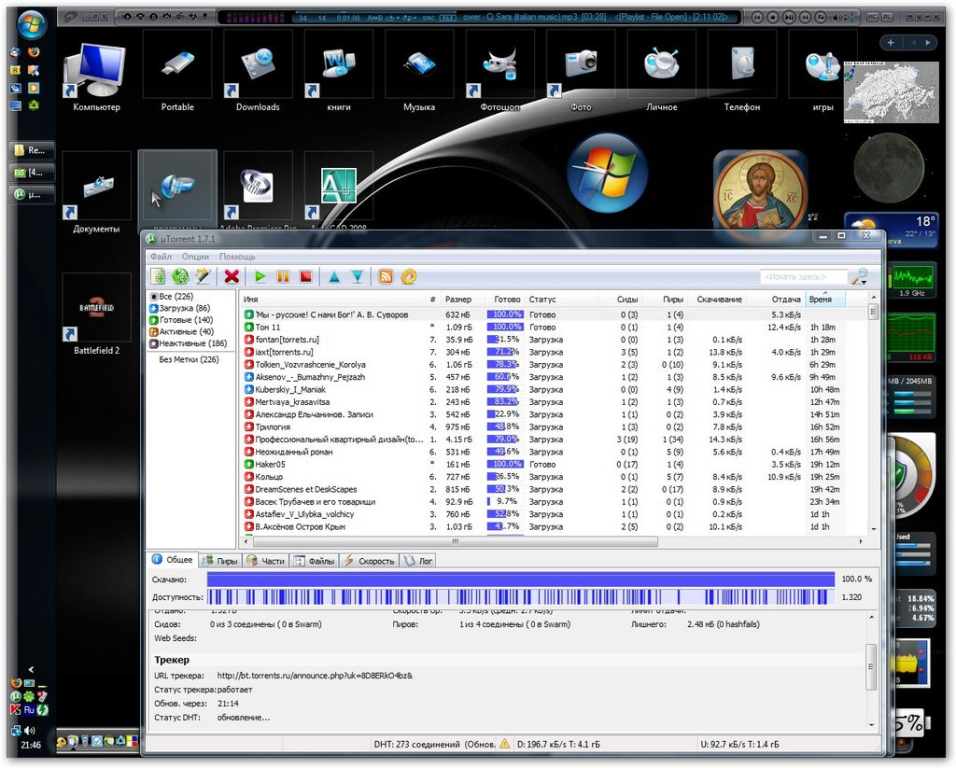Switch to the Общее tab
Viewport: 956px width, 768px height.
tap(173, 560)
